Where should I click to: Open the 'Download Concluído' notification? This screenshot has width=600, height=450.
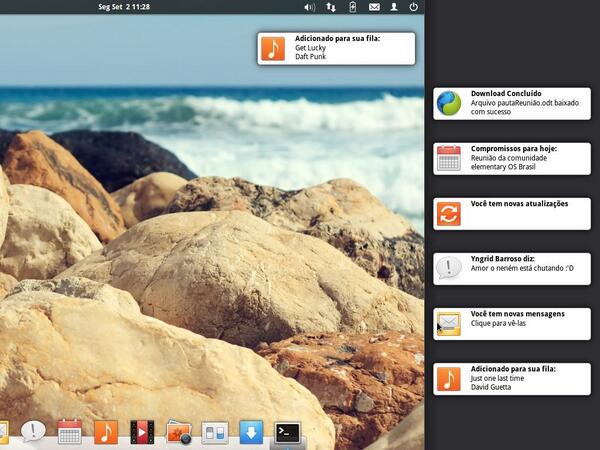(x=512, y=103)
